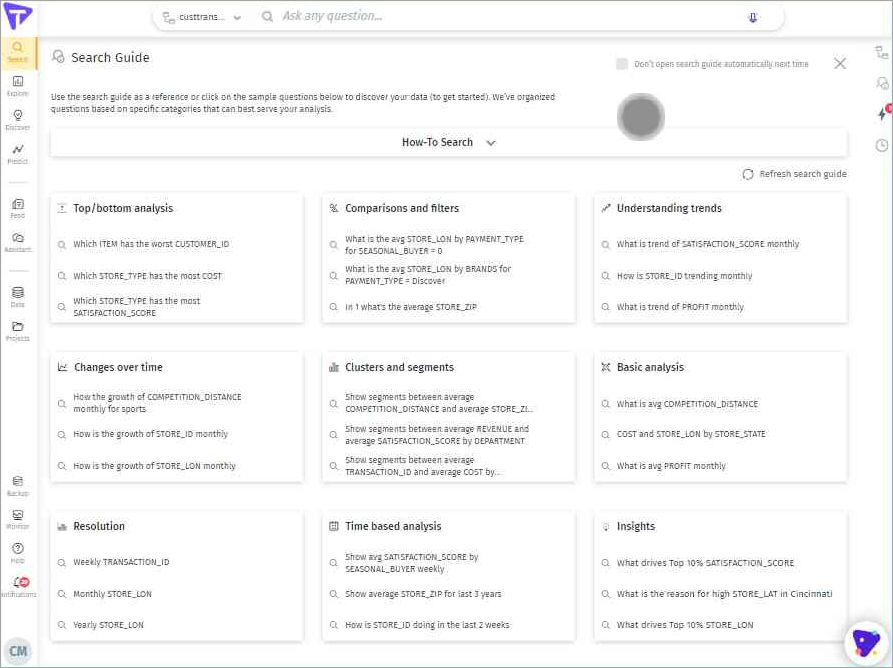Open the custtrans dataset dropdown
893x668 pixels.
[202, 17]
